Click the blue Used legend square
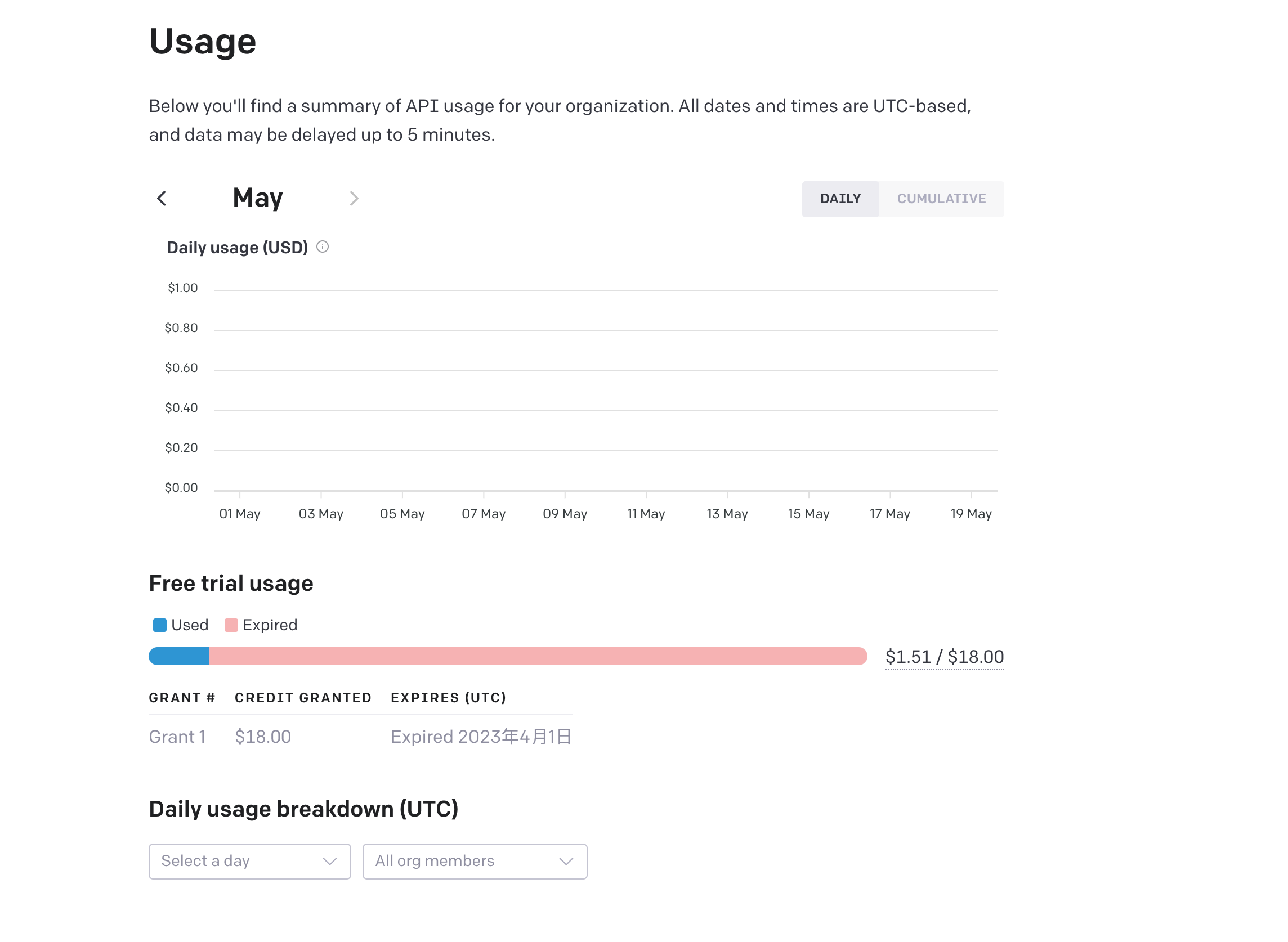Screen dimensions: 1288x942 tap(160, 625)
